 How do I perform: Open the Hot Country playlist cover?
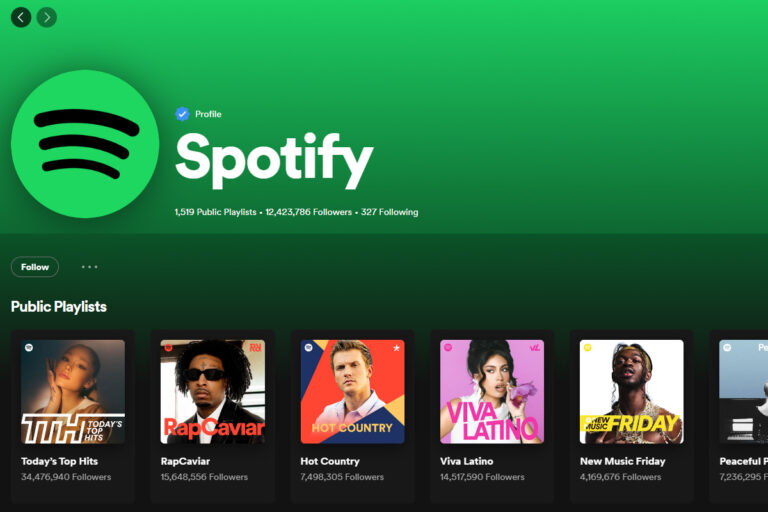(353, 391)
